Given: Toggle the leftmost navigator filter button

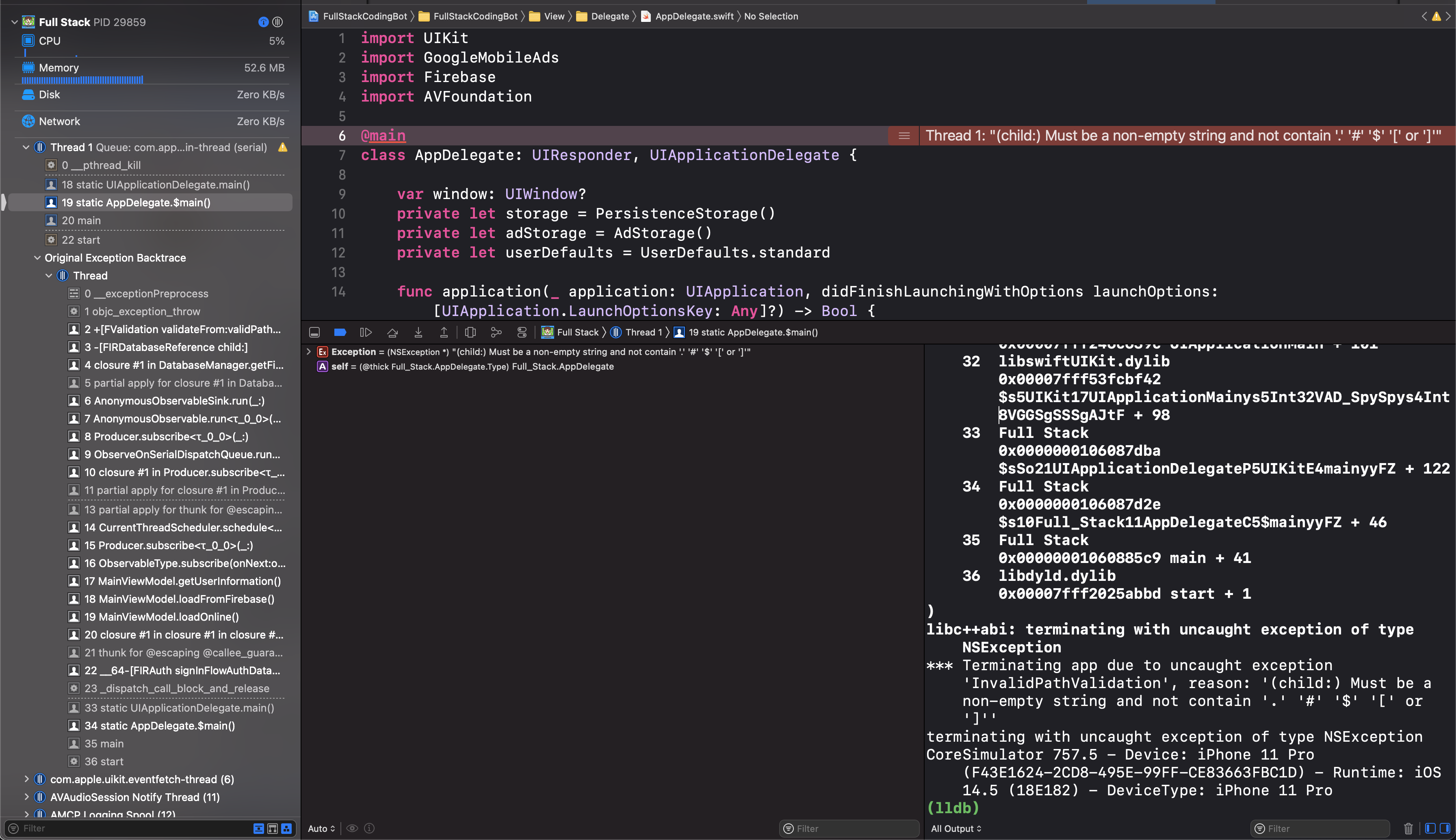Looking at the screenshot, I should 258,829.
